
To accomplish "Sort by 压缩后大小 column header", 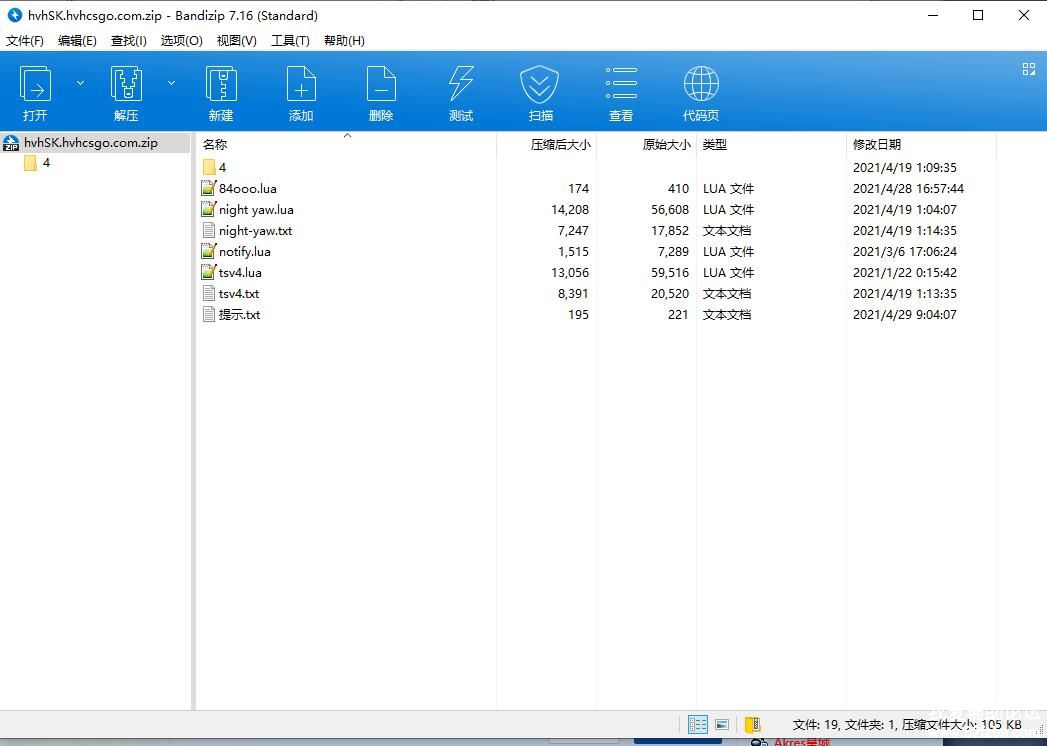I will coord(560,144).
